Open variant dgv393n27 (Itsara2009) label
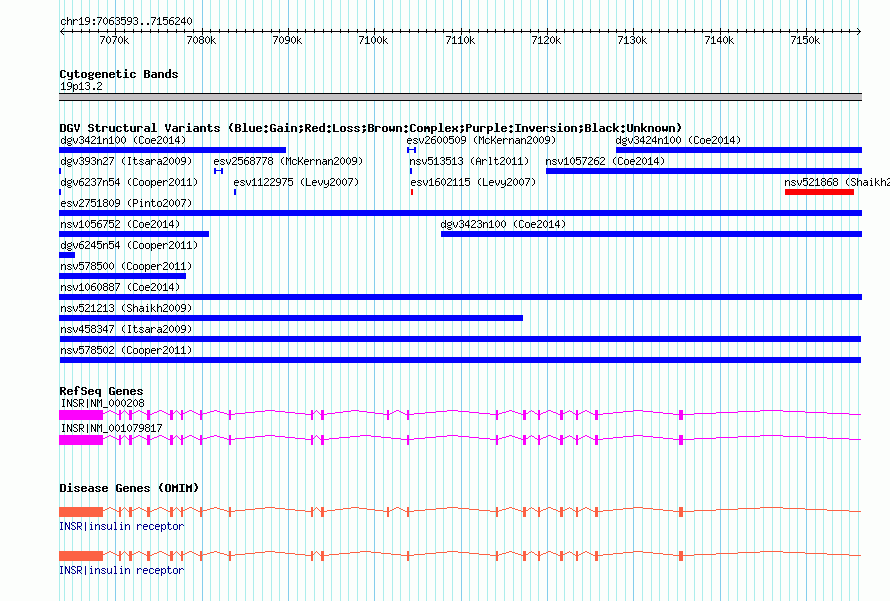The height and width of the screenshot is (601, 890). point(126,161)
